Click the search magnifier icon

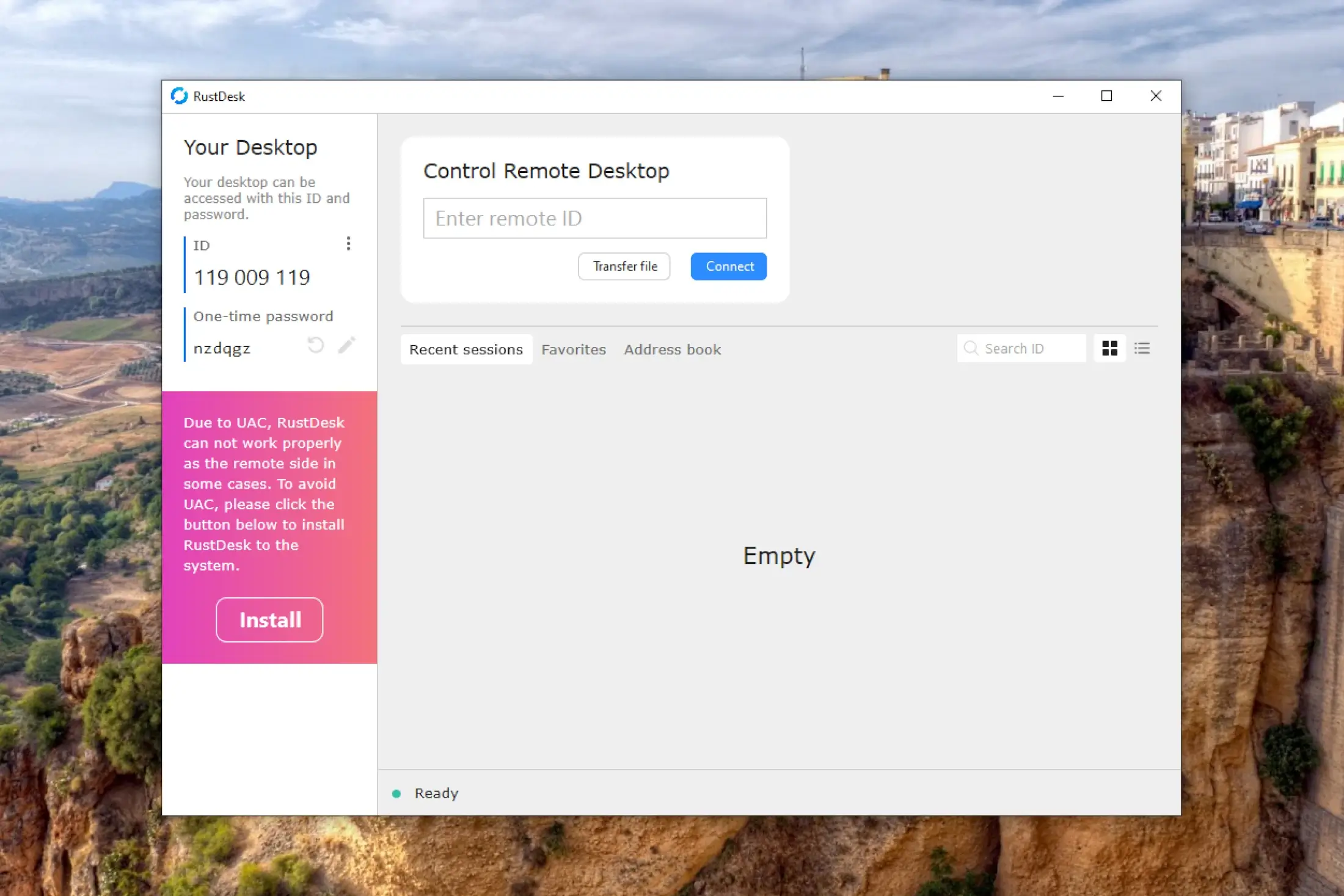pos(970,348)
